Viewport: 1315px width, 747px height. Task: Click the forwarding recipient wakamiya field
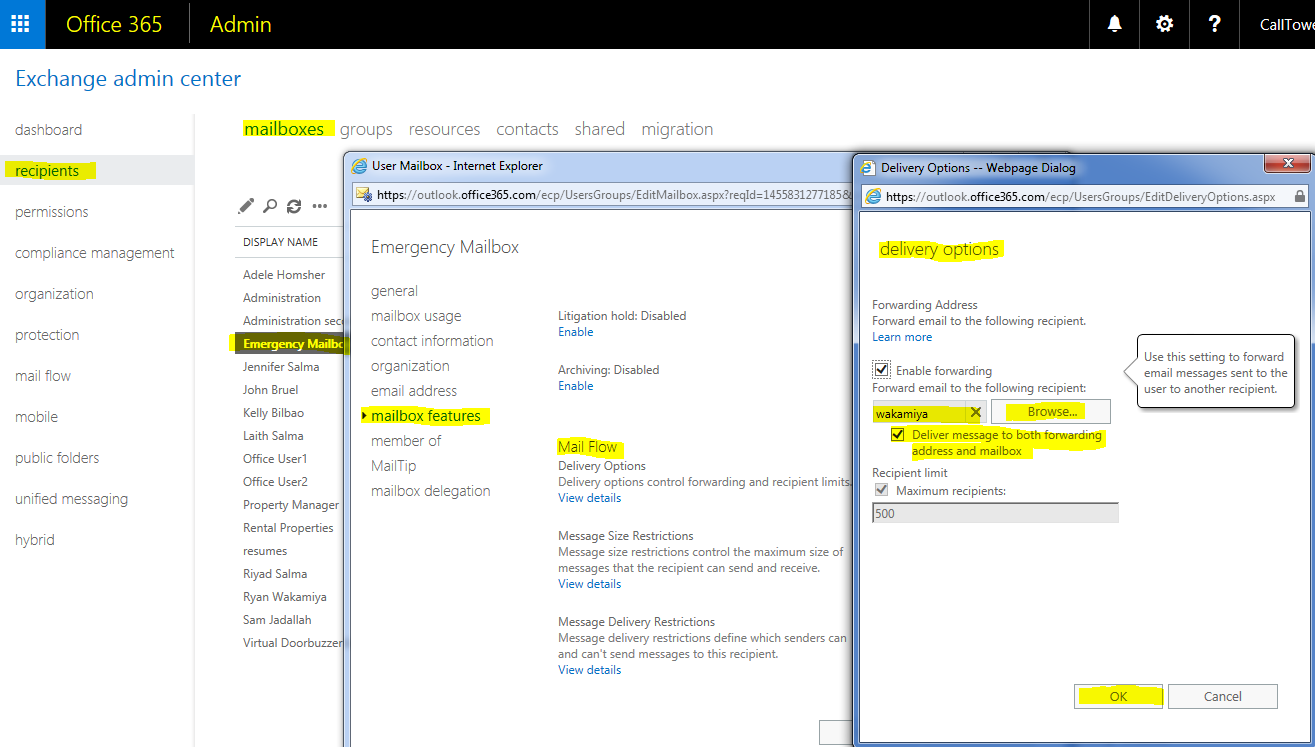tap(919, 413)
